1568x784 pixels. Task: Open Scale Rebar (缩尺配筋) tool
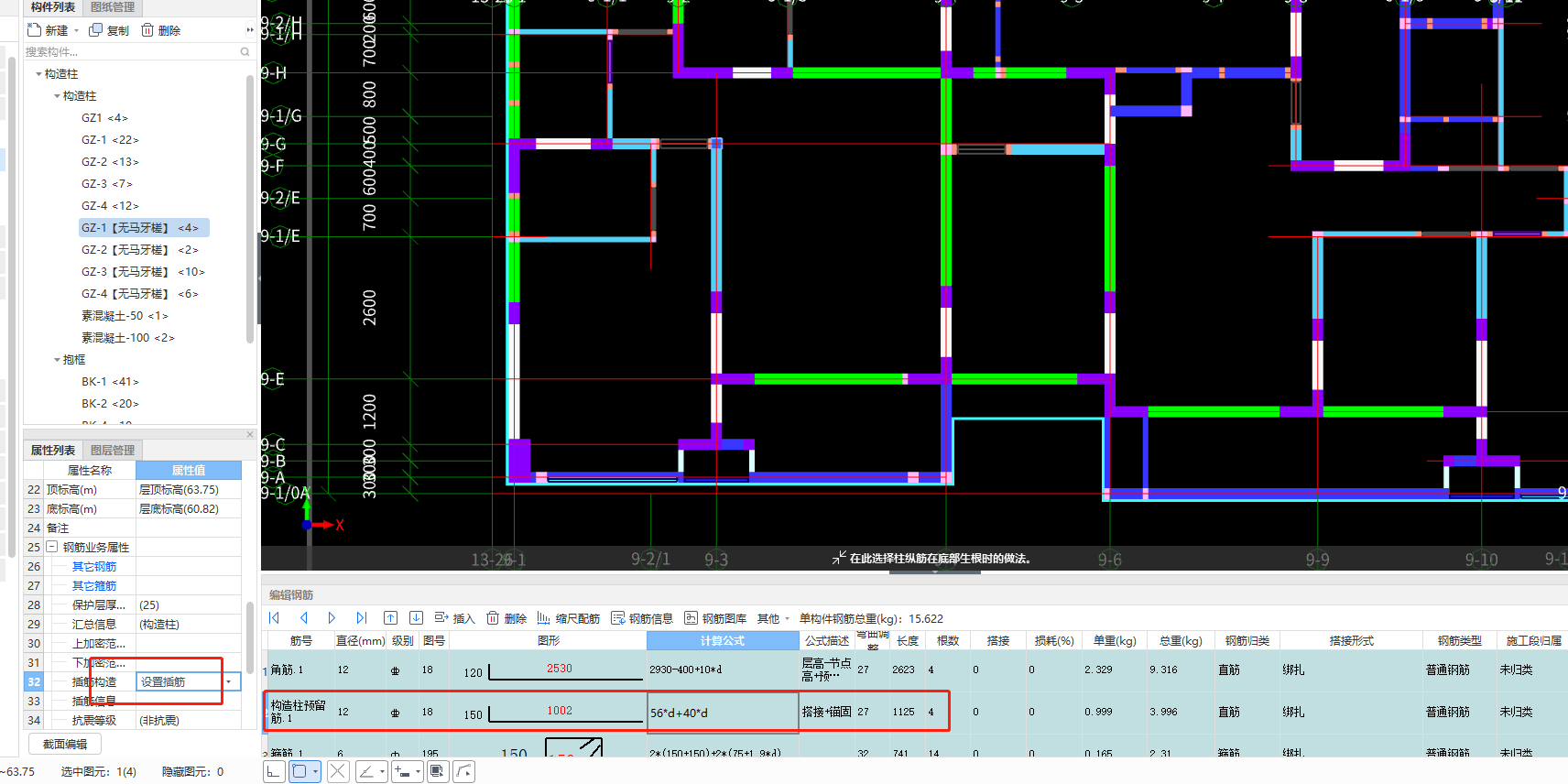(568, 618)
